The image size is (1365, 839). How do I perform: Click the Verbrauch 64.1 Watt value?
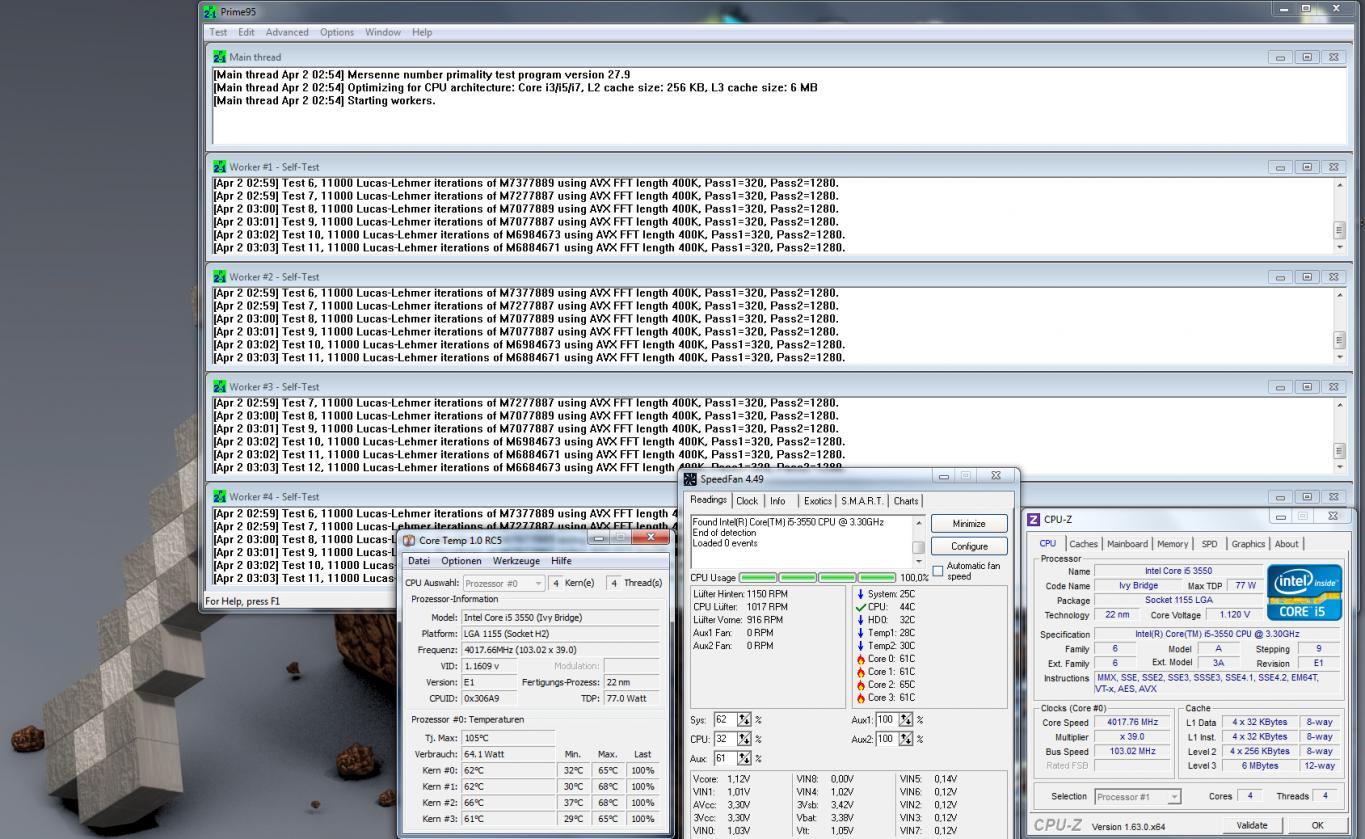coord(509,754)
